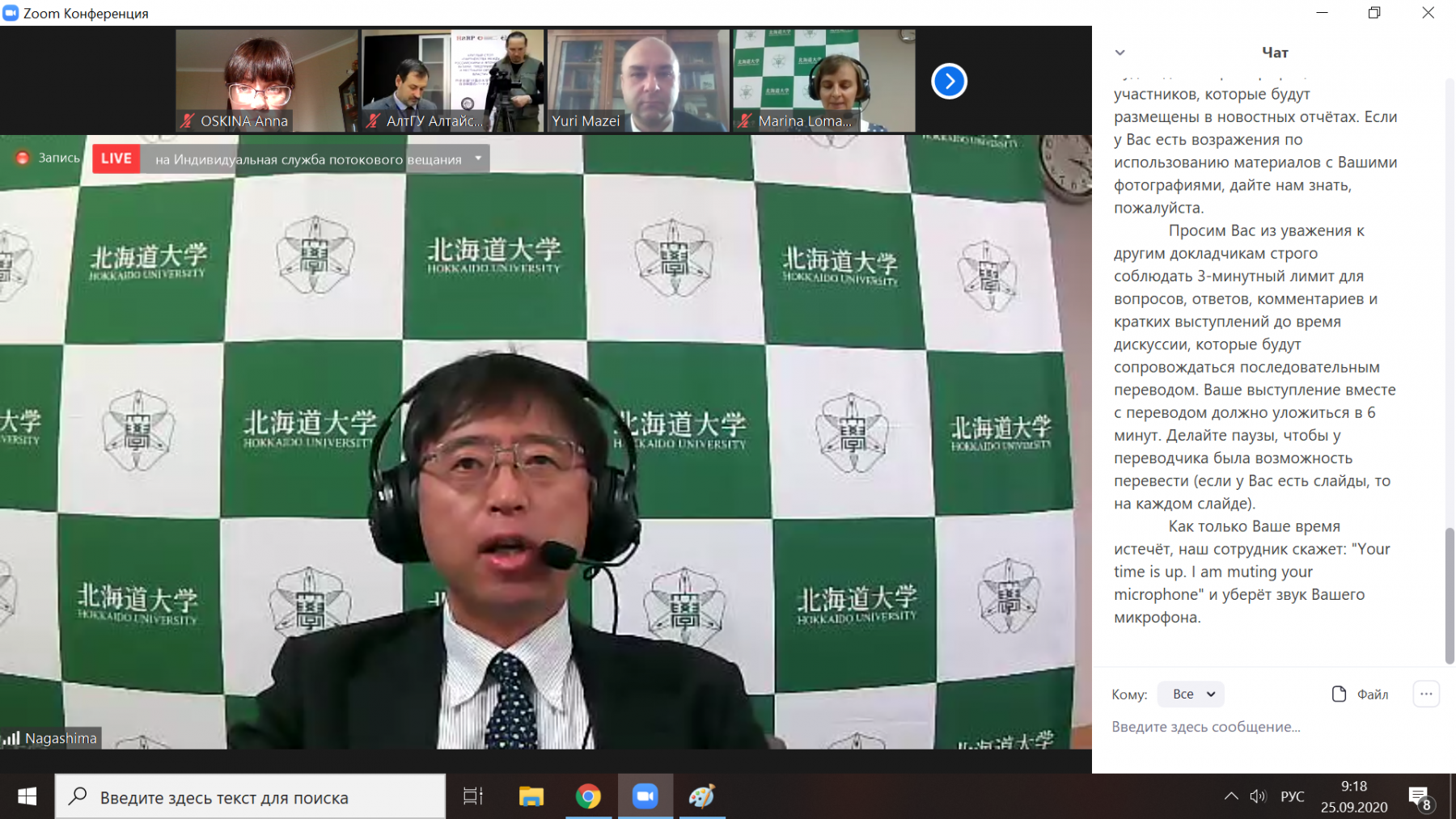Open Task View on the taskbar
The image size is (1456, 819).
click(473, 796)
